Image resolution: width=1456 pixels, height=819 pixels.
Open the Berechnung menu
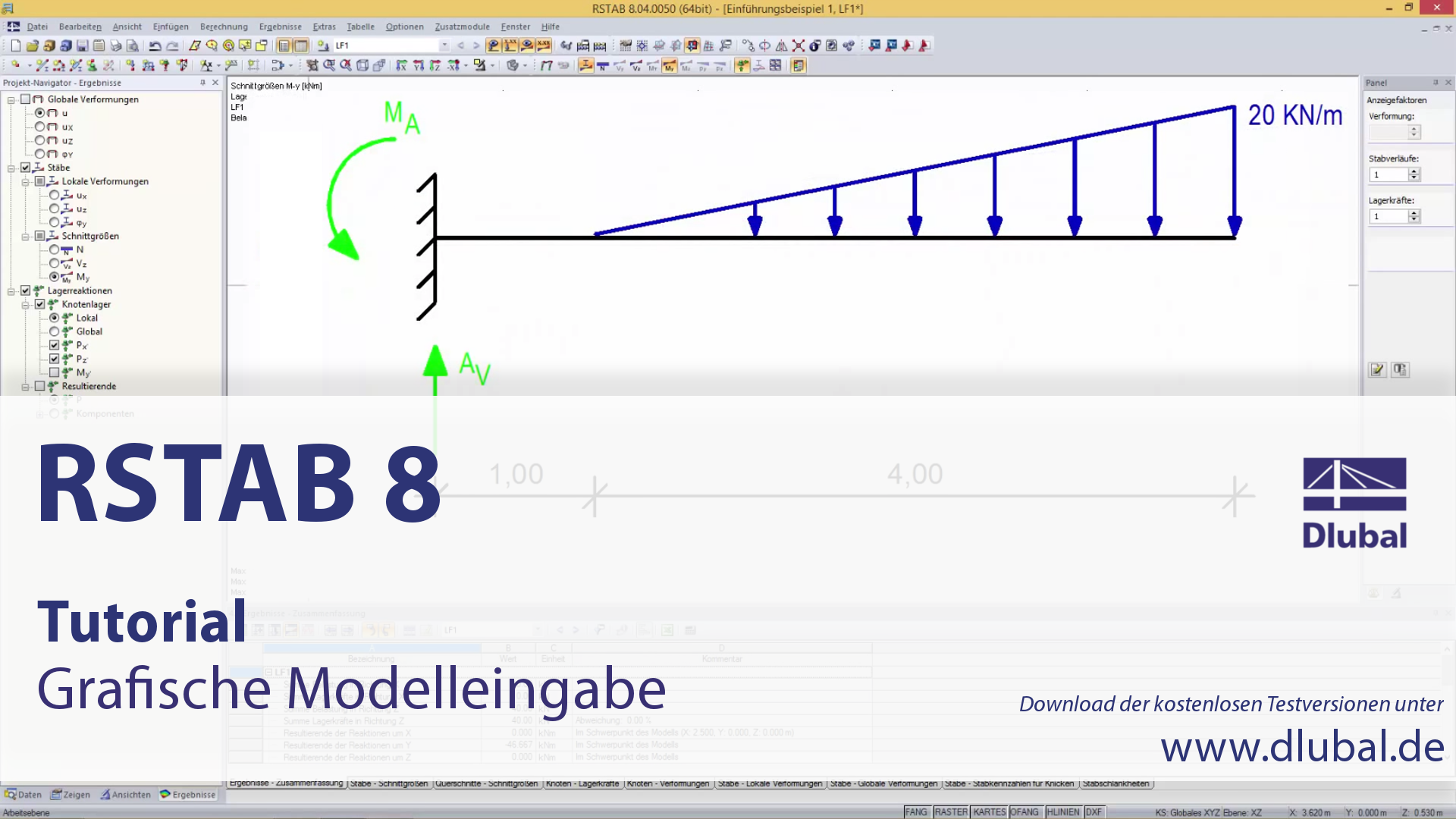click(x=224, y=27)
